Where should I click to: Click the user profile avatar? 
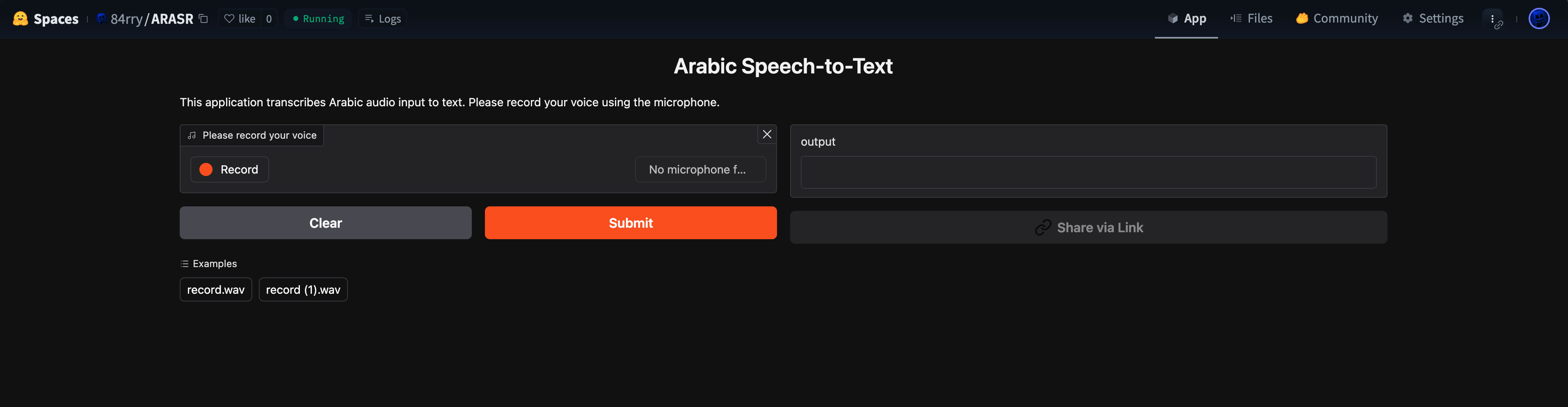1539,19
